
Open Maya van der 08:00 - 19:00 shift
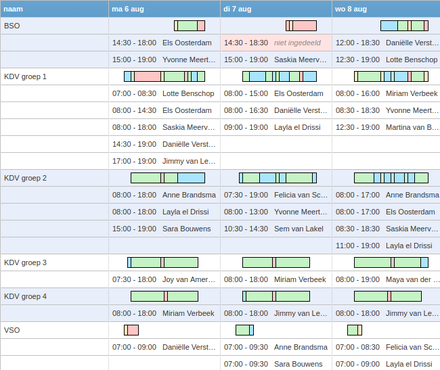[386, 280]
